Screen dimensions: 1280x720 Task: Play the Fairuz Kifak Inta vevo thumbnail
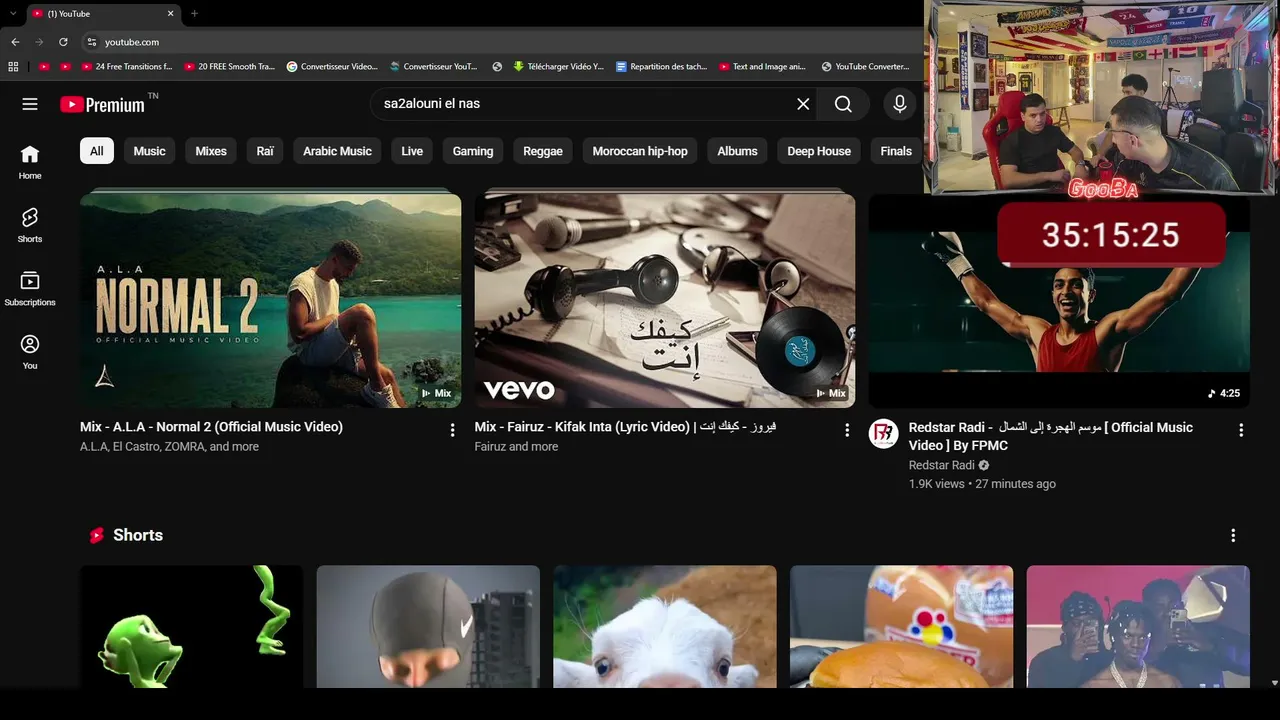pyautogui.click(x=665, y=300)
